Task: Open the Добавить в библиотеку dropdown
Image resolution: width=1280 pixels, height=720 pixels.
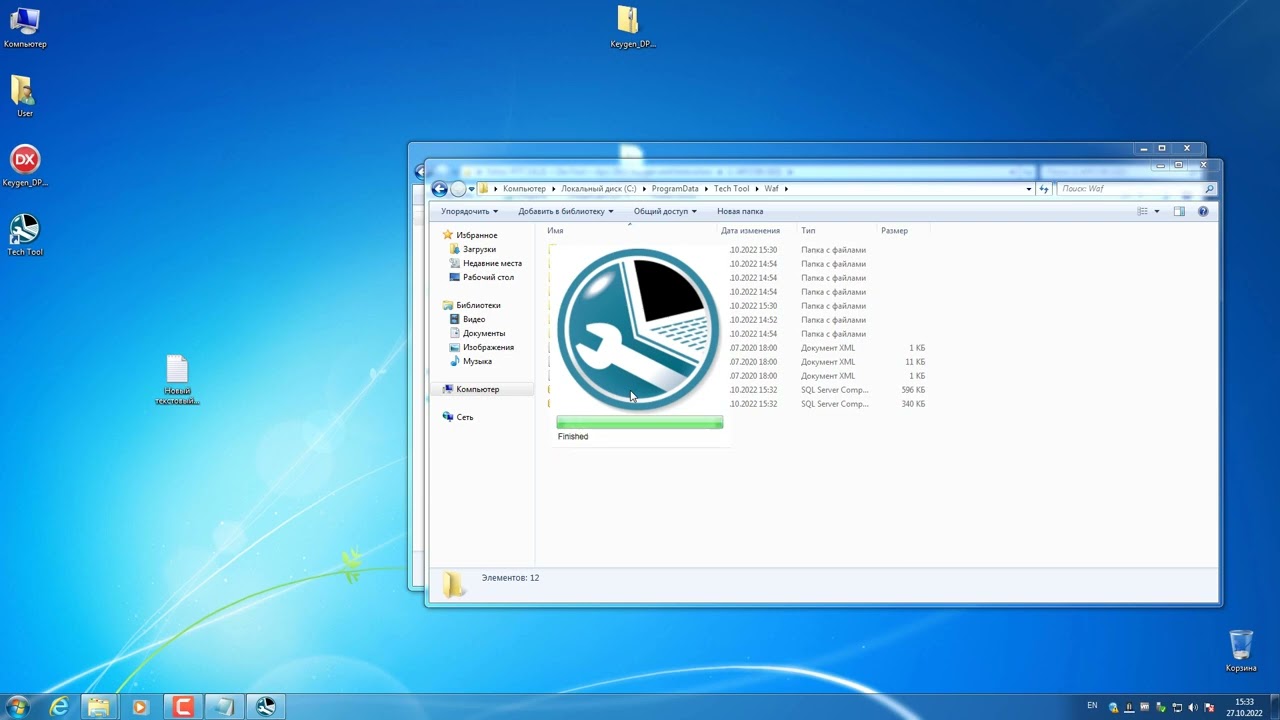Action: point(565,211)
